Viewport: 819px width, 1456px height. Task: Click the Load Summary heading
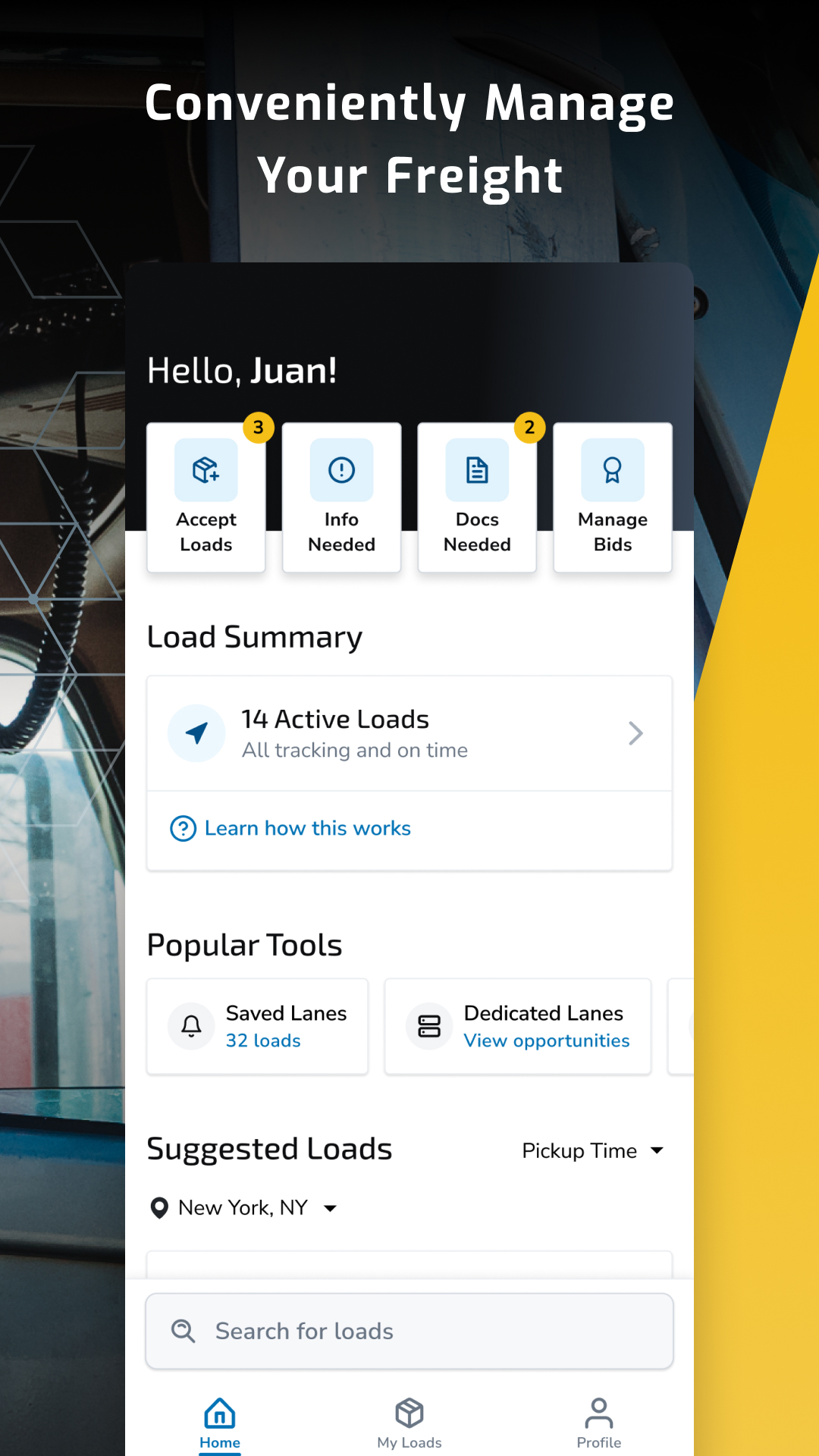255,637
